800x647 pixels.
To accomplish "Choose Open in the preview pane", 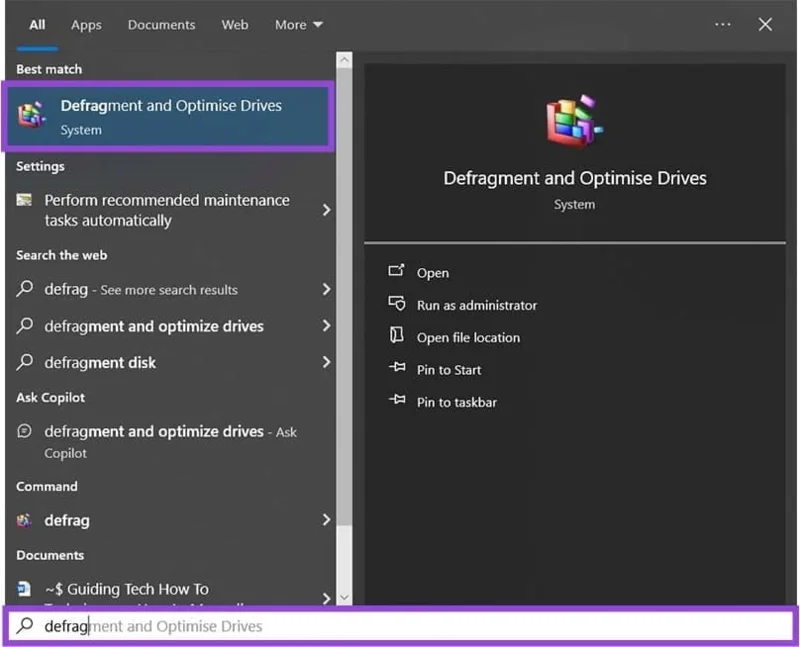I will (x=432, y=272).
